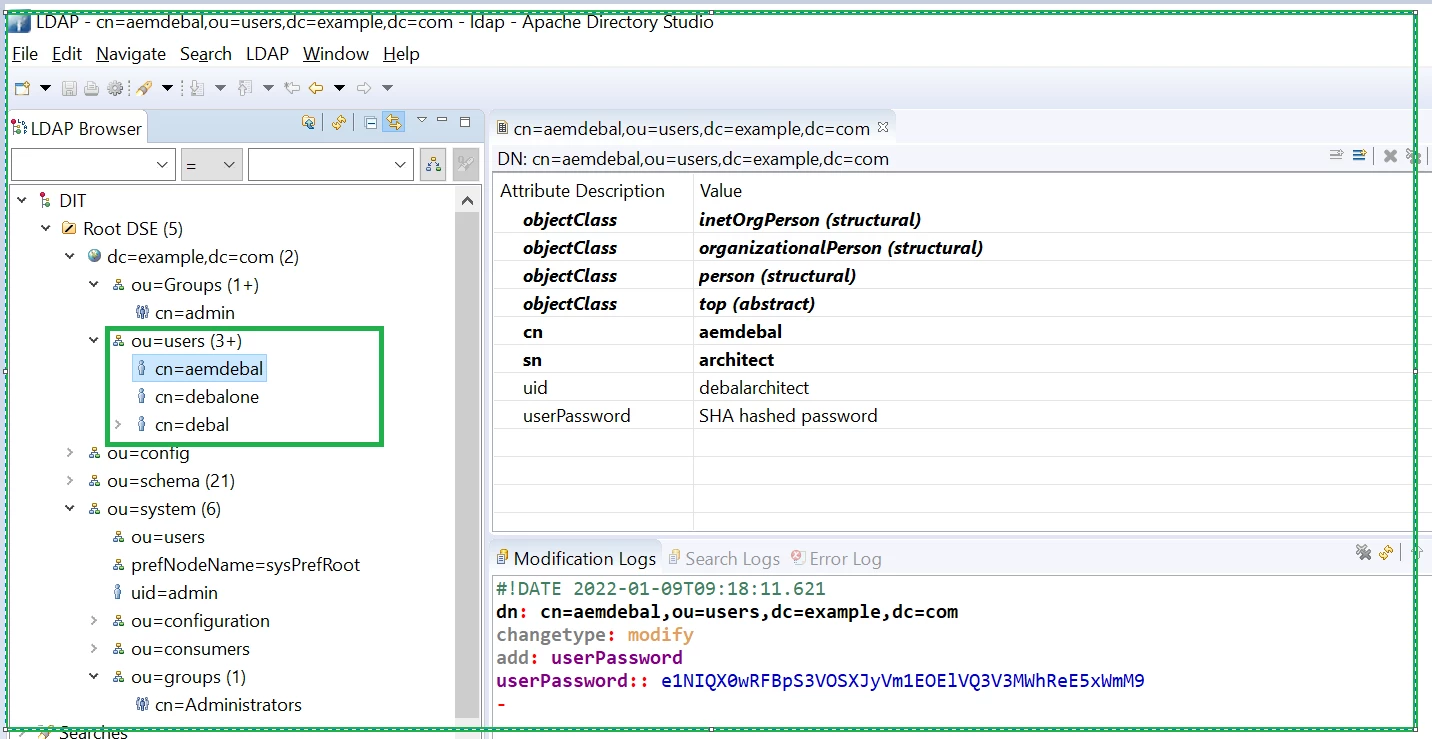1432x739 pixels.
Task: Click Refresh icon in Modification Logs panel
Action: click(1386, 552)
